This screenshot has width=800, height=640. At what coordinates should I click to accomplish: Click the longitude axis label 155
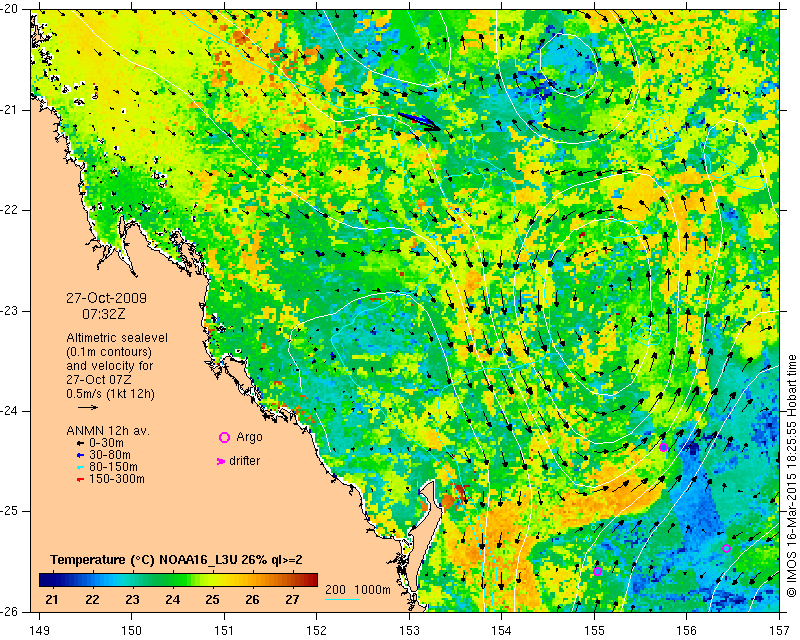[594, 631]
